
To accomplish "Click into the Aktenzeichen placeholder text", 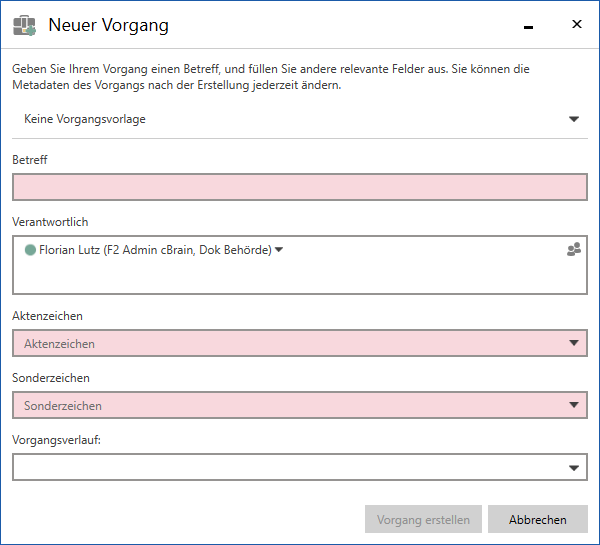I will (x=59, y=344).
